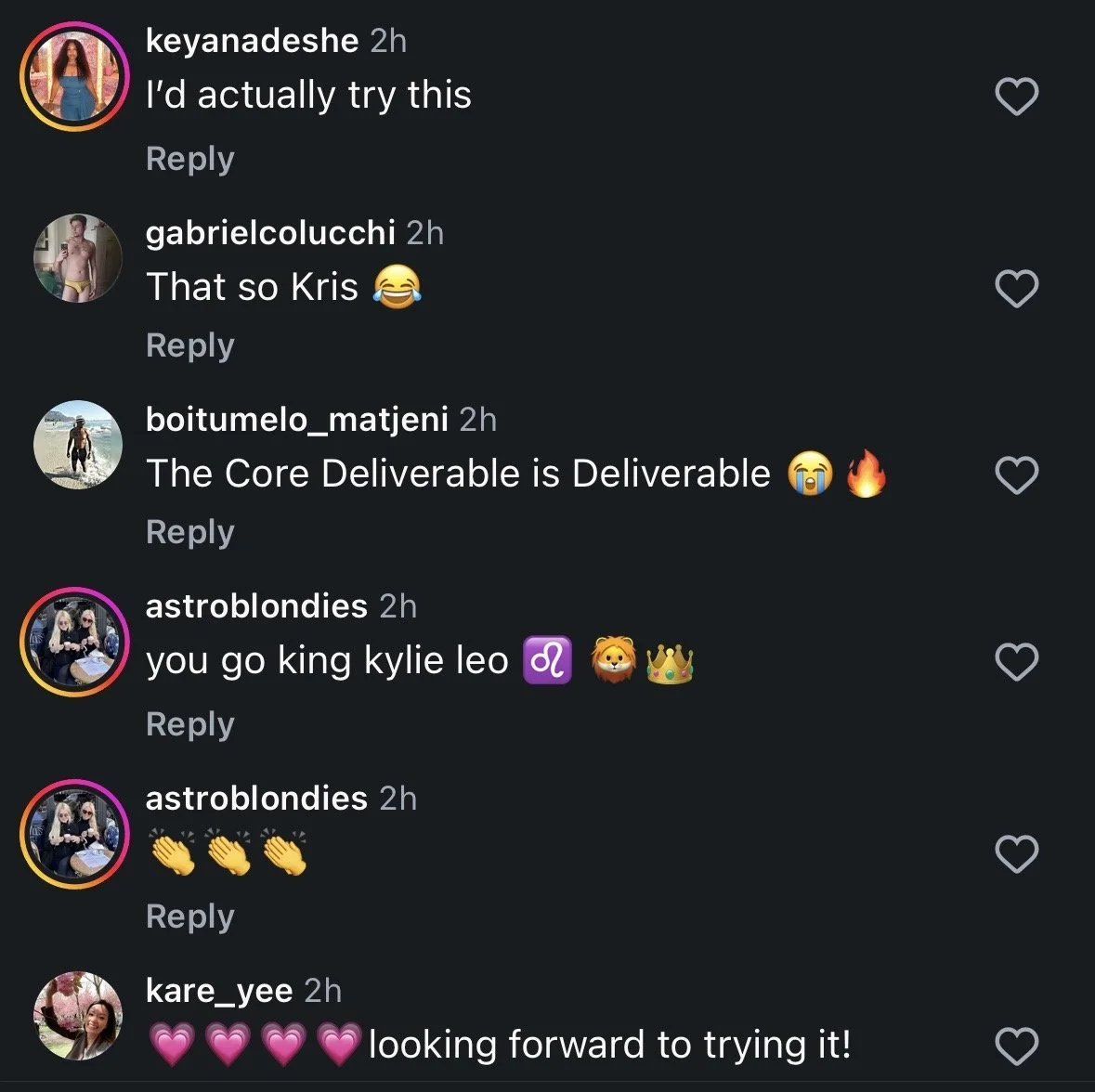Open astroblondies' story ring on king kylie comment
1095x1092 pixels.
74,642
